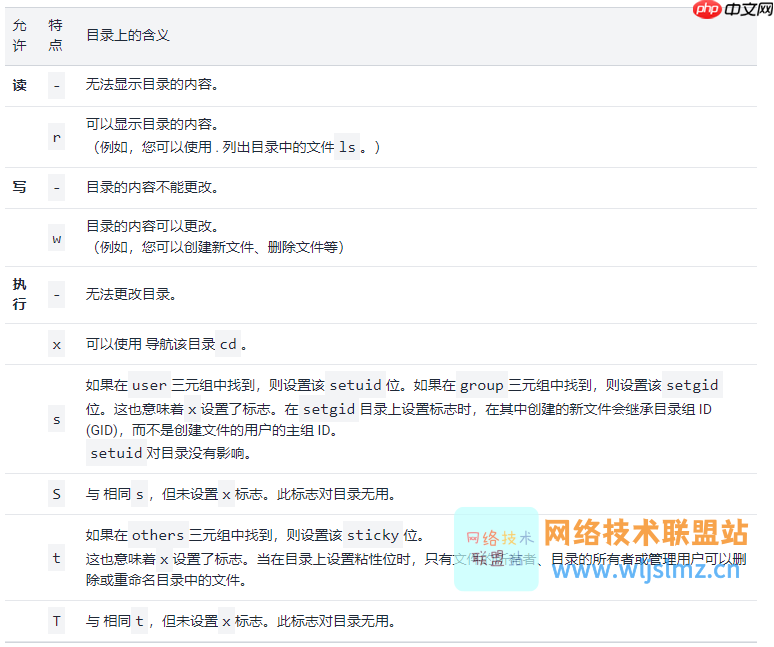Click description 与 相同 s，但未设置 x 标志
Screen dimensions: 774x647
coord(174,494)
